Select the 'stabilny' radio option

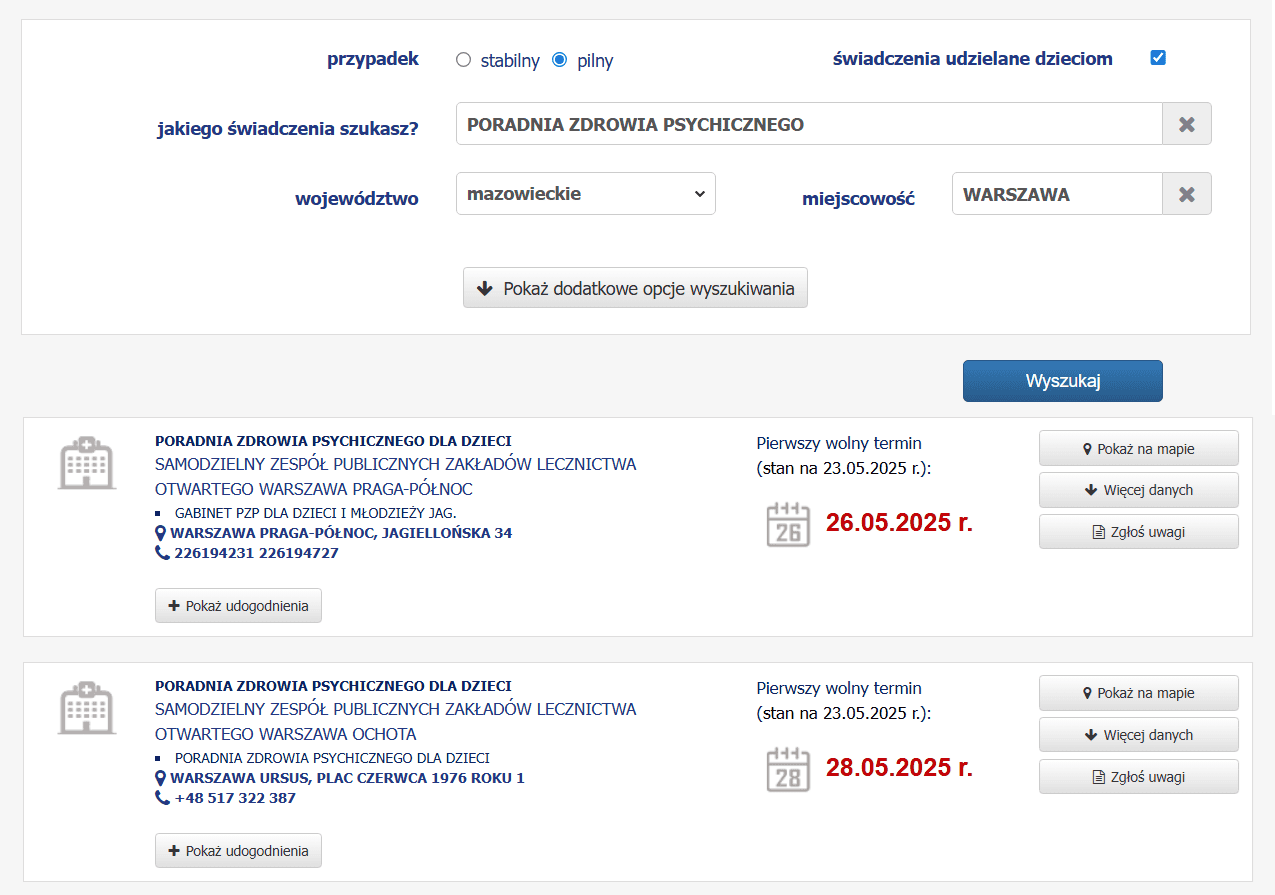point(463,60)
